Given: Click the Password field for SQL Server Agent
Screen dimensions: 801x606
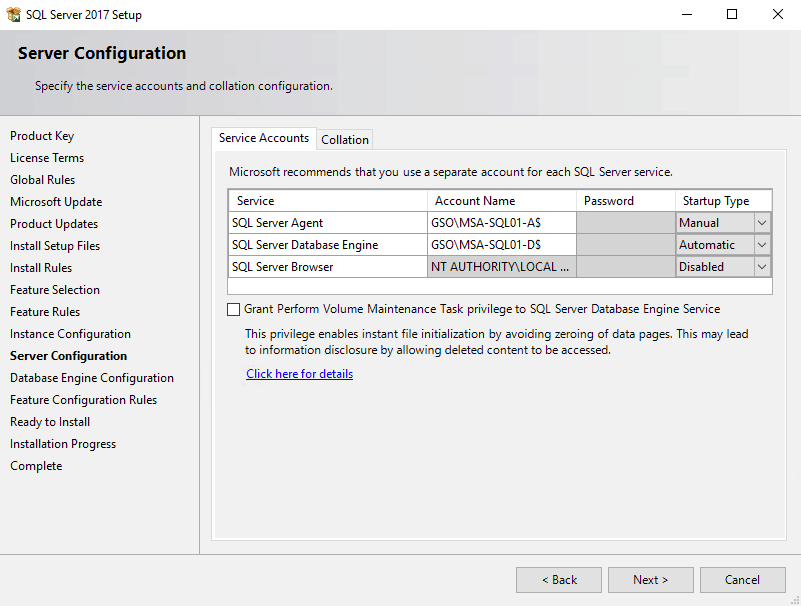Looking at the screenshot, I should pos(626,223).
